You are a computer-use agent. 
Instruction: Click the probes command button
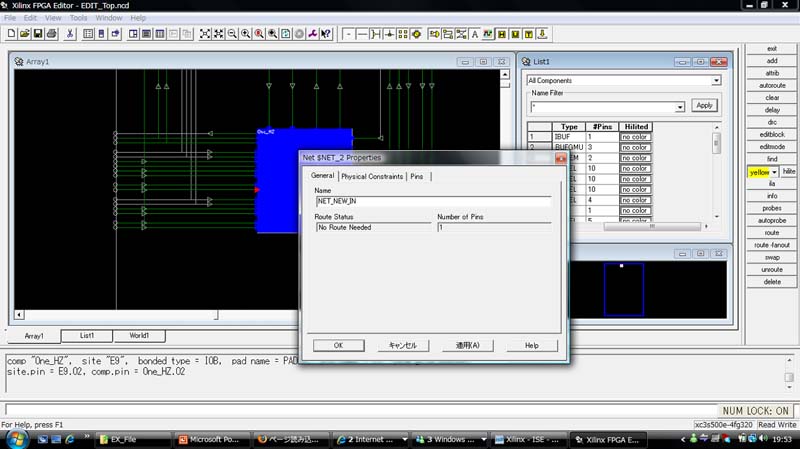772,208
